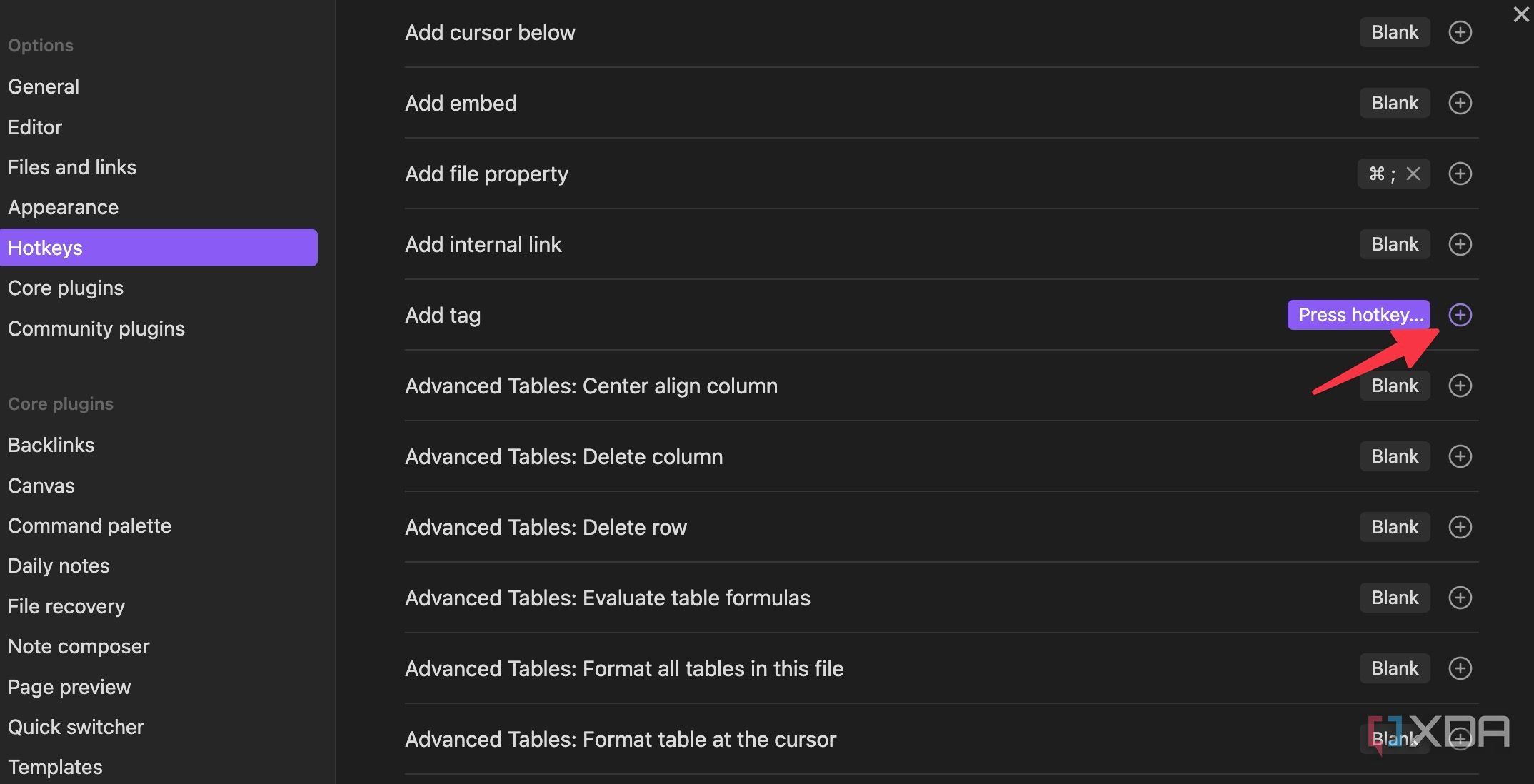Add a hotkey for Advanced Tables: Evaluate table formulas
1534x784 pixels.
tap(1460, 598)
